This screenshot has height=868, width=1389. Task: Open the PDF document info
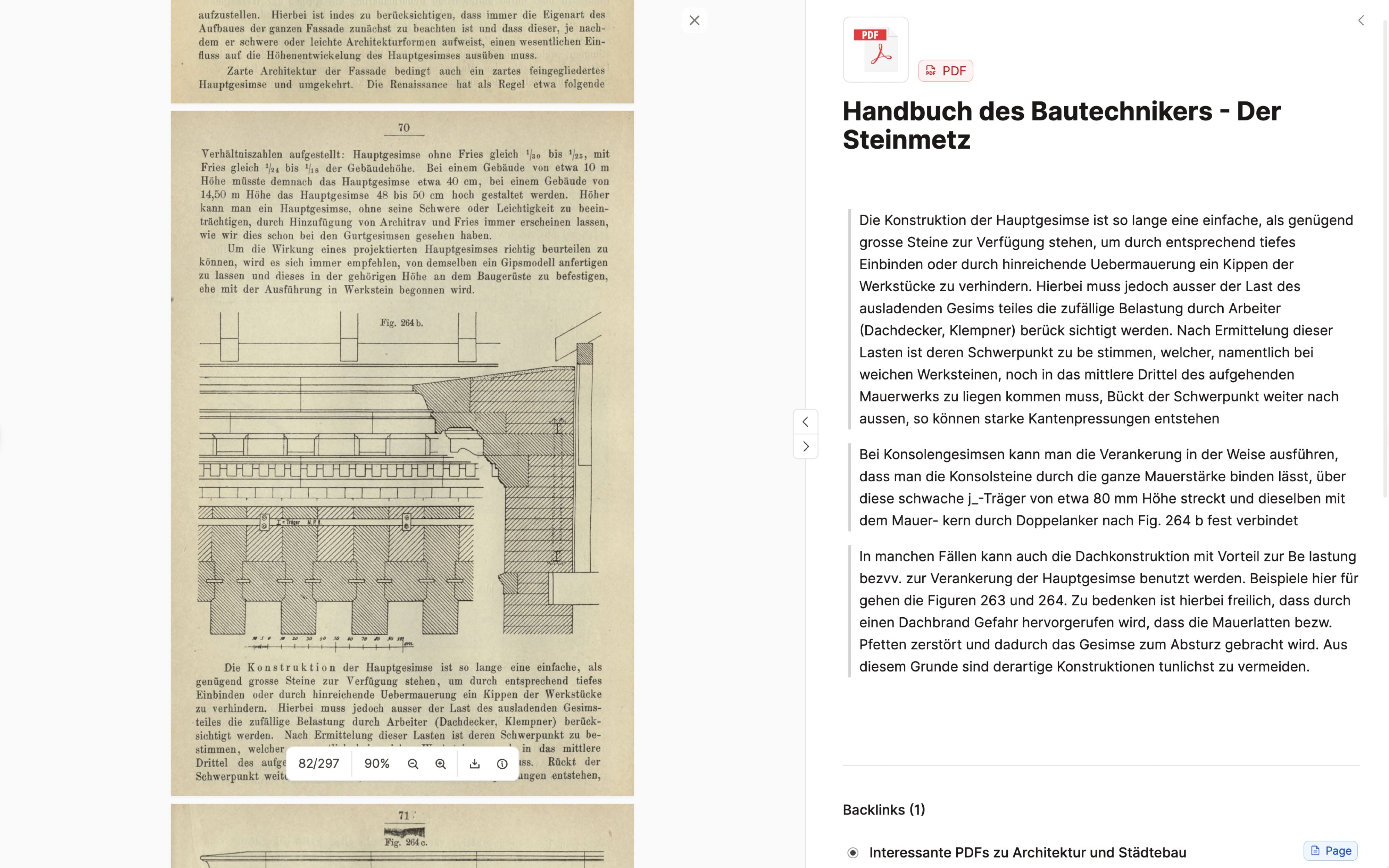click(x=502, y=763)
